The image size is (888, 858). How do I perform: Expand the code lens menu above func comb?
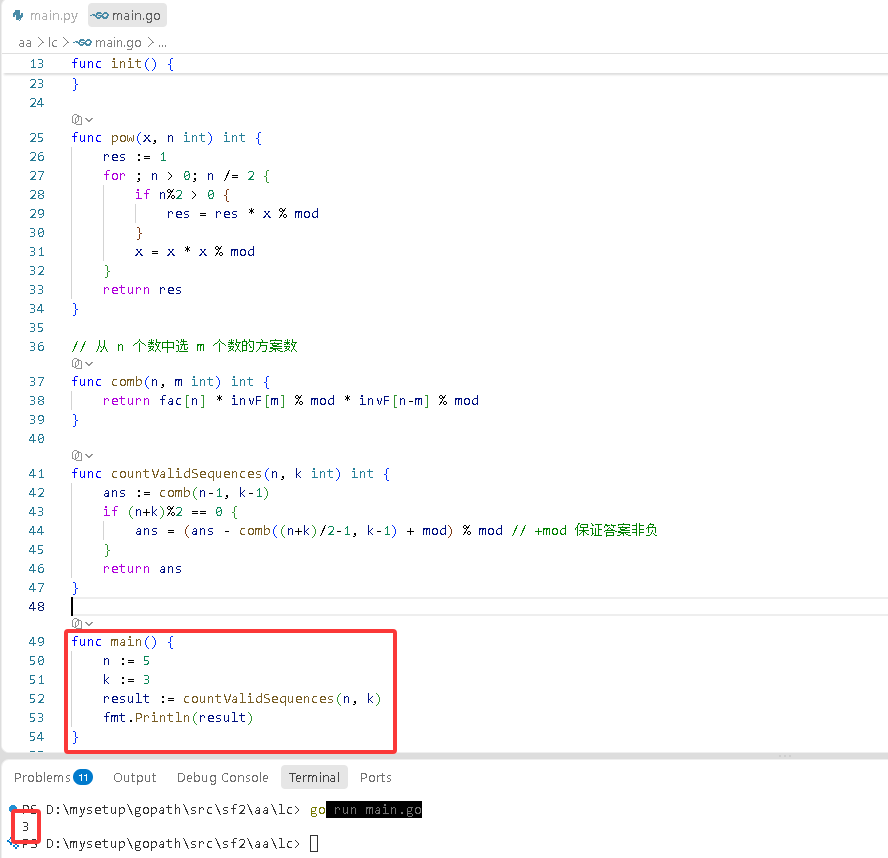82,364
